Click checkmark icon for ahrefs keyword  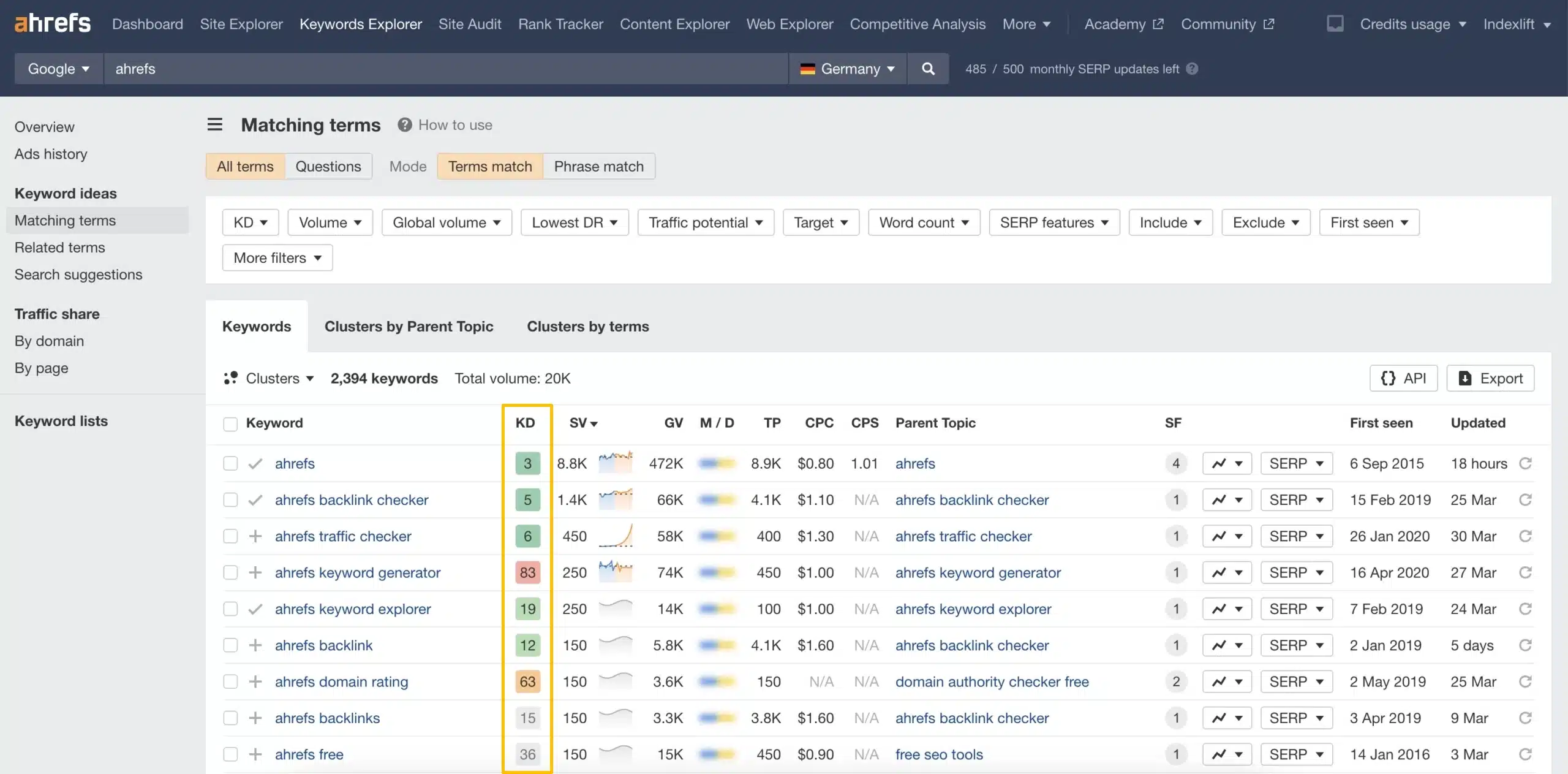[255, 463]
